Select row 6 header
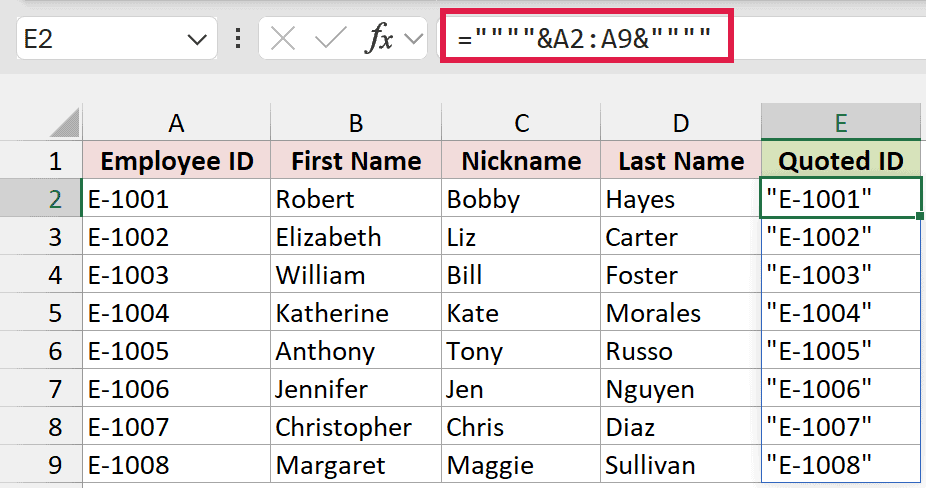 [x=41, y=350]
